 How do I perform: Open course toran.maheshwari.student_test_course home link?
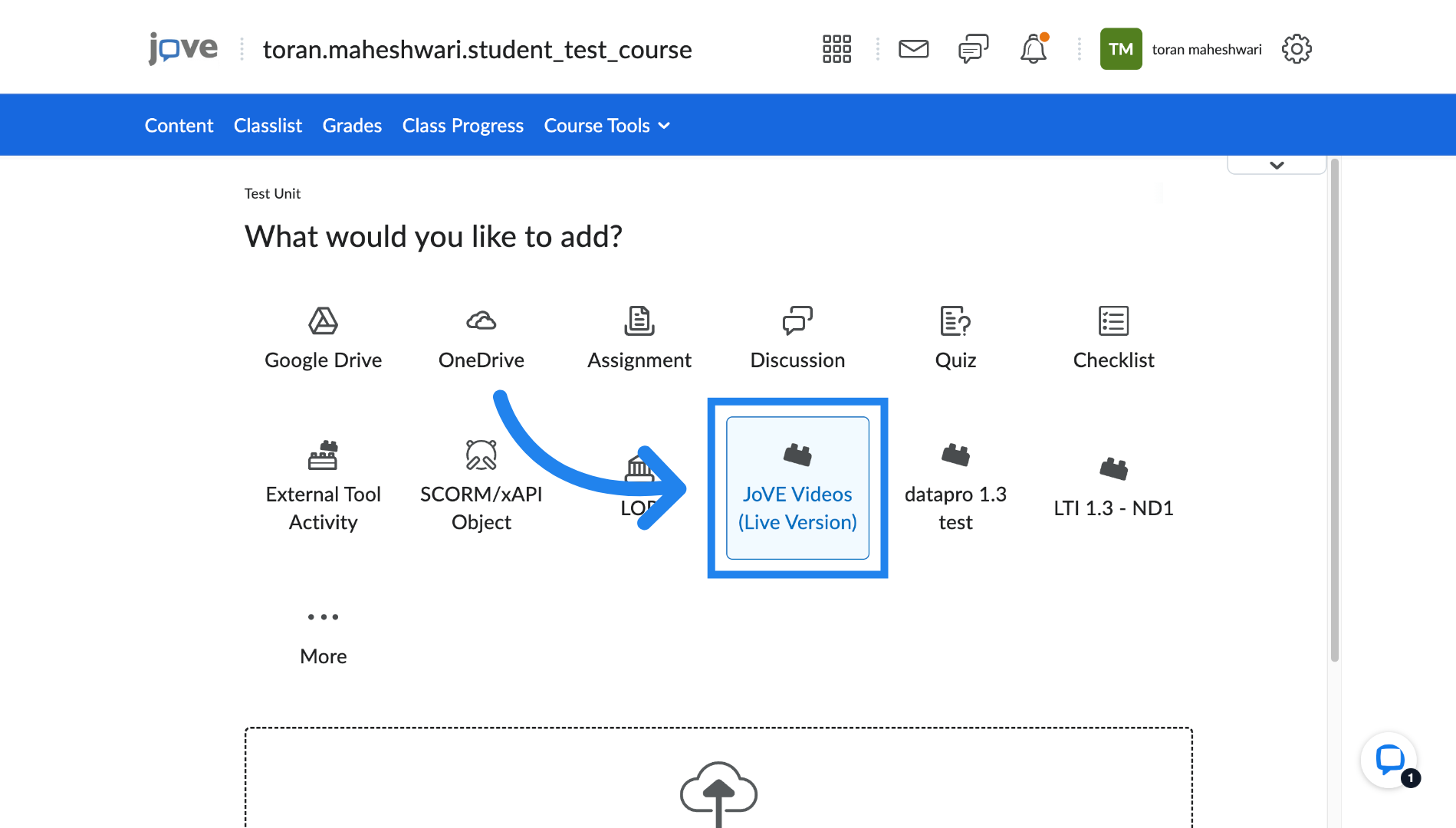click(x=477, y=50)
